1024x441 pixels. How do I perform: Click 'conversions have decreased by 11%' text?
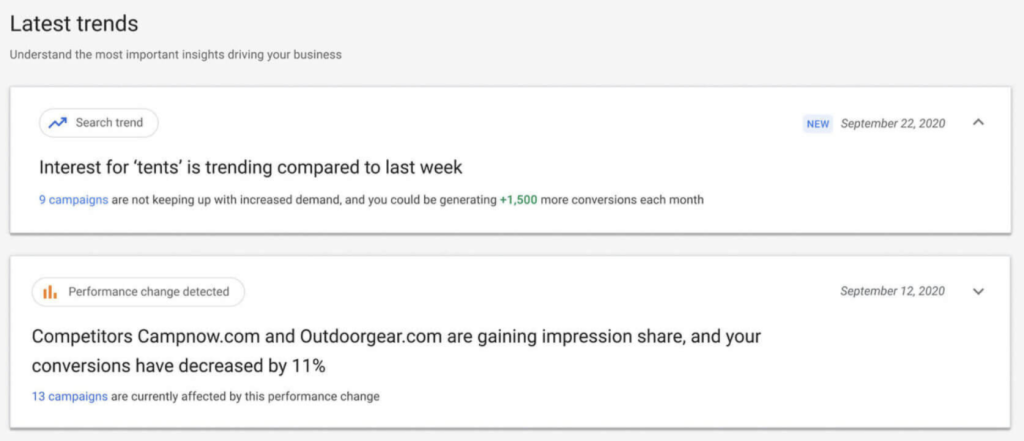[178, 367]
